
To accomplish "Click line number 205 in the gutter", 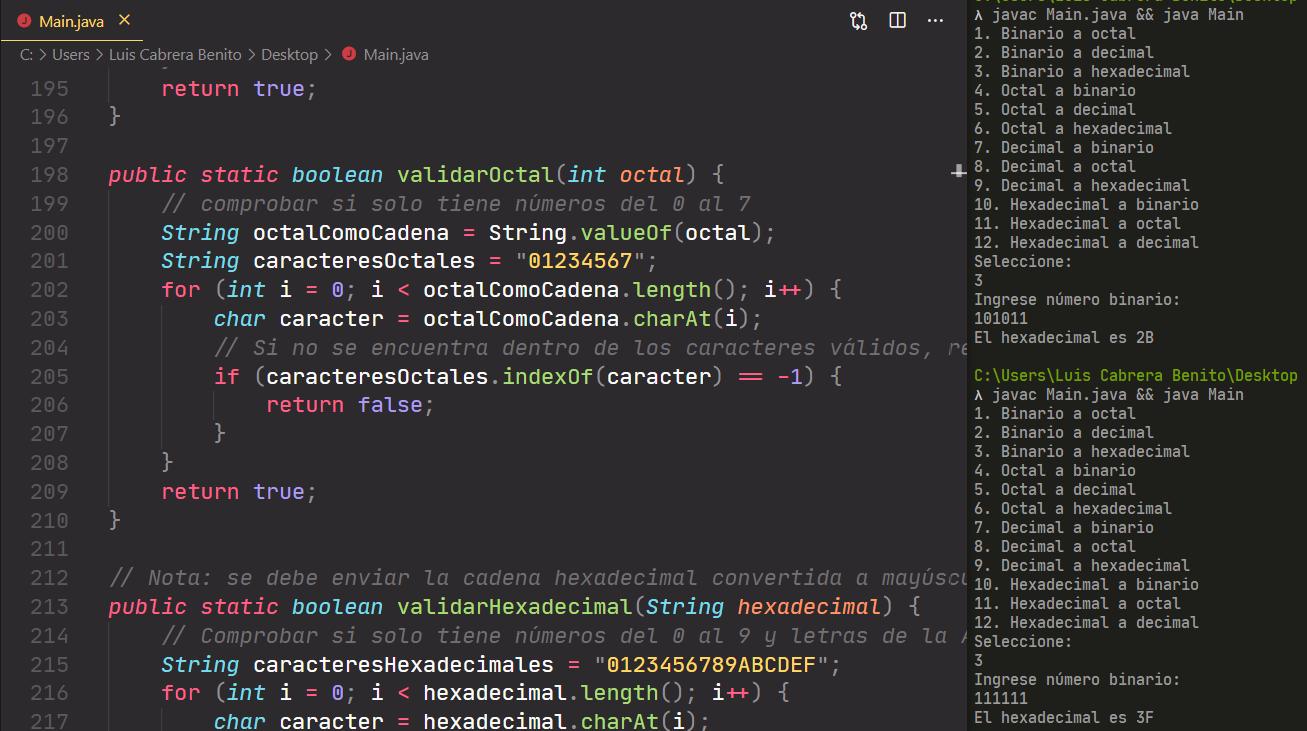I will (x=49, y=377).
